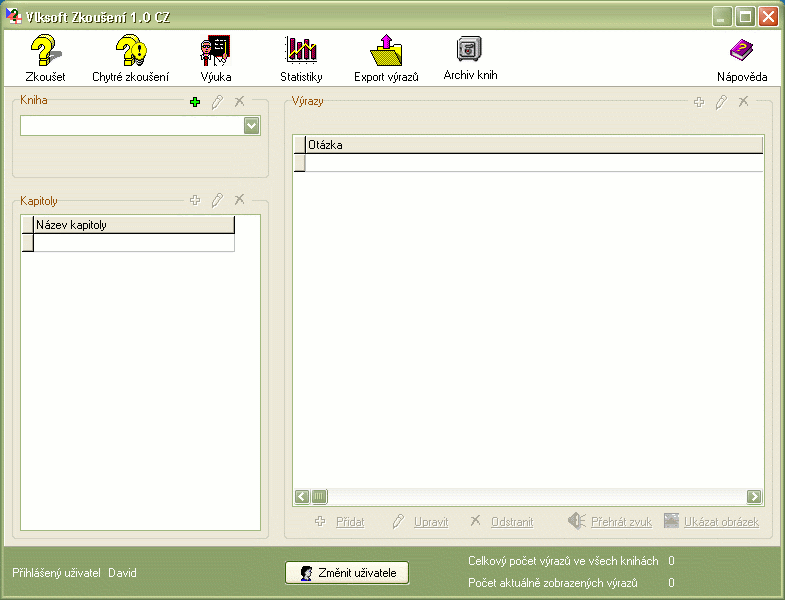The width and height of the screenshot is (785, 600).
Task: Add chapter with Kapitoly plus icon
Action: 195,200
